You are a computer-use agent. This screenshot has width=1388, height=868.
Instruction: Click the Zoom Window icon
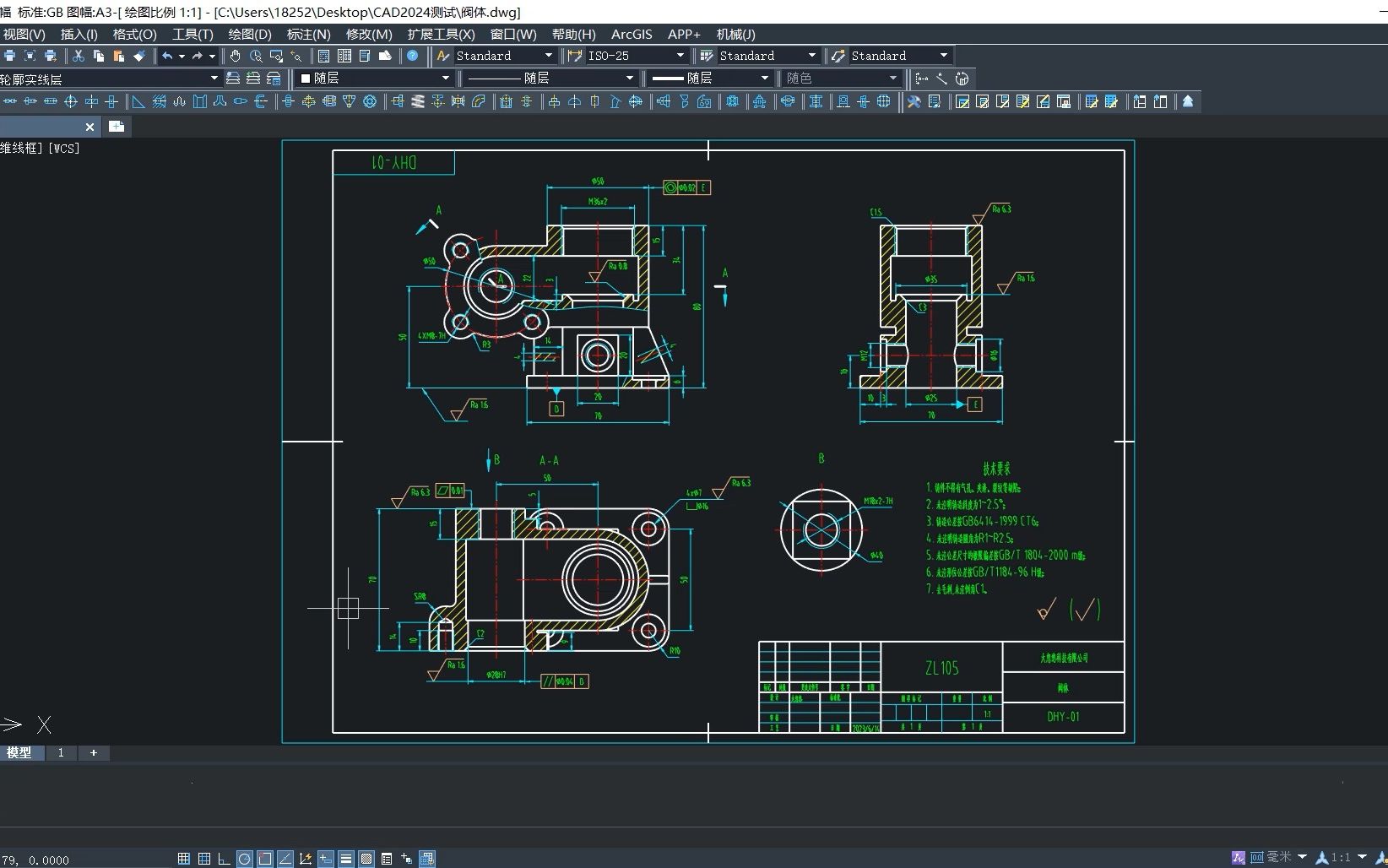[276, 56]
